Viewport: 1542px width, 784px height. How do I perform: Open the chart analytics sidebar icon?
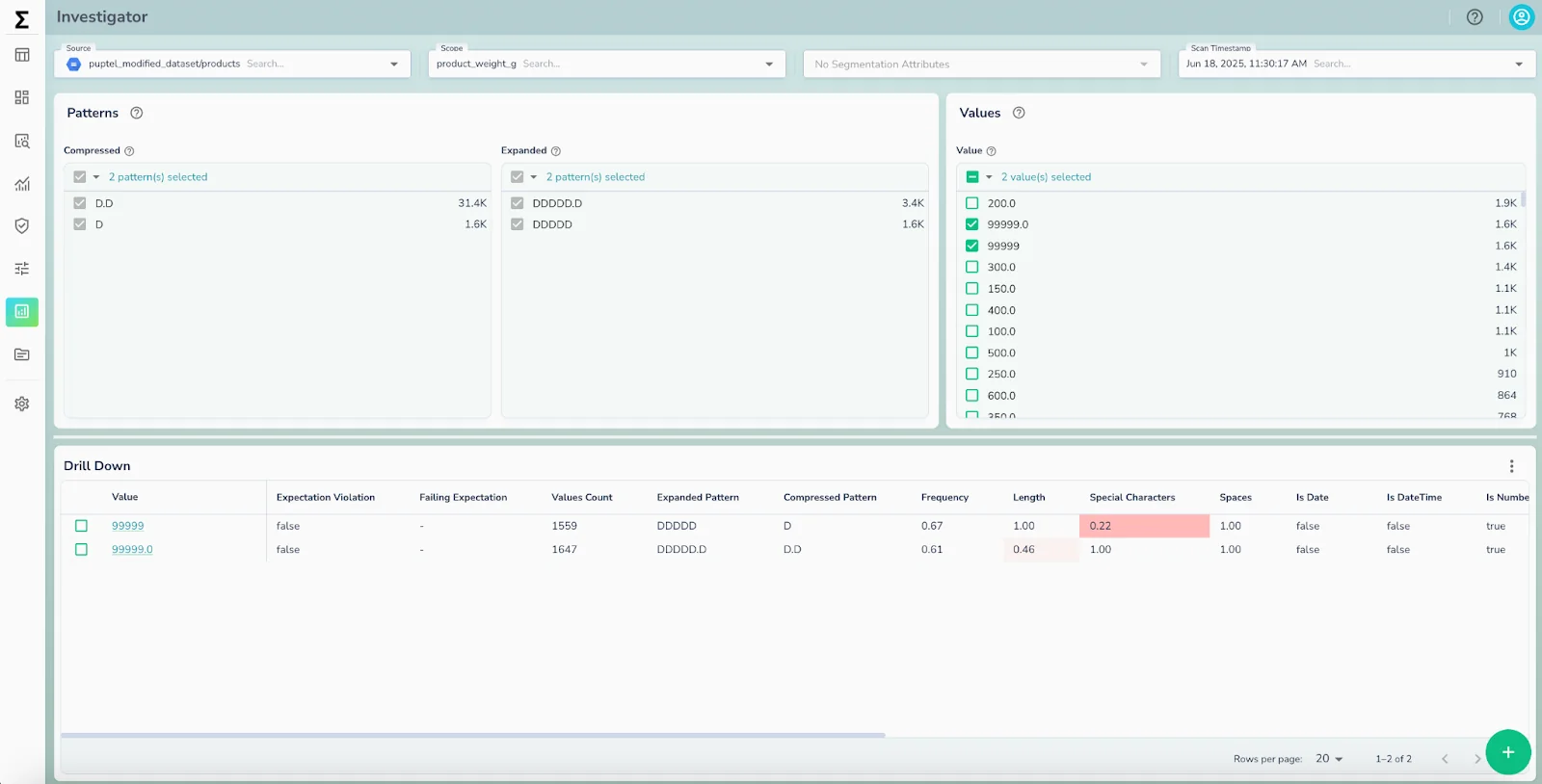point(22,183)
